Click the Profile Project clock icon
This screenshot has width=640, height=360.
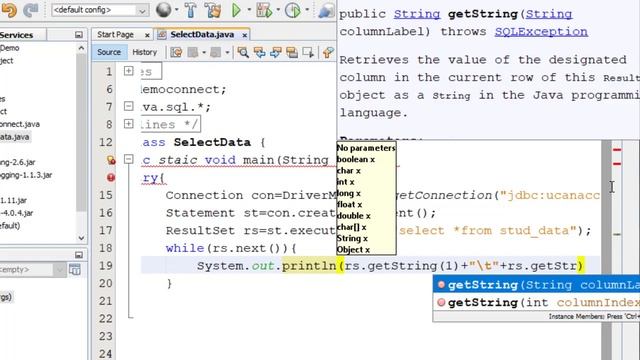[293, 10]
